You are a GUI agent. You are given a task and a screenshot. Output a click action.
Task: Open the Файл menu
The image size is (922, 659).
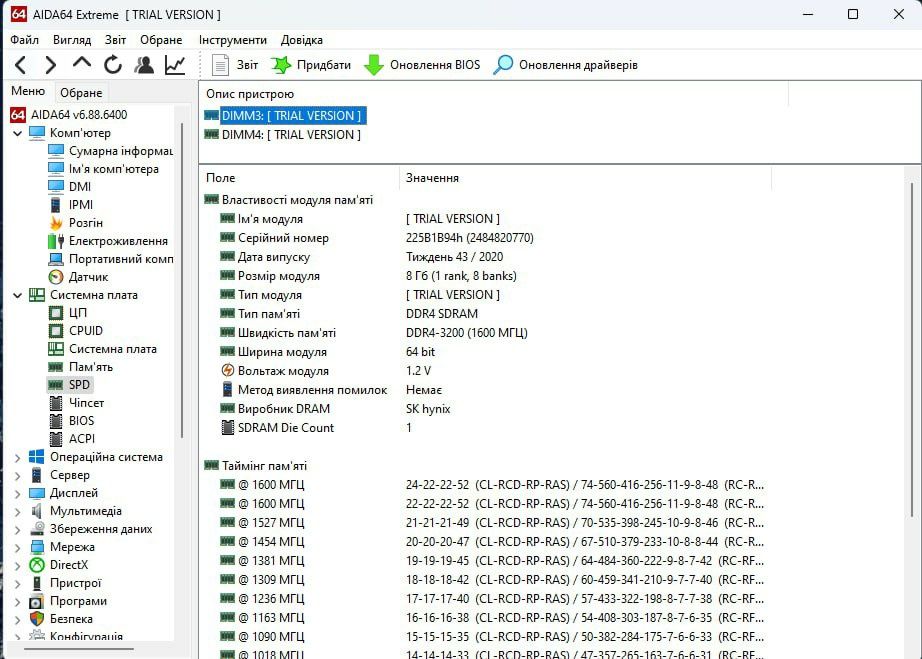[x=25, y=40]
